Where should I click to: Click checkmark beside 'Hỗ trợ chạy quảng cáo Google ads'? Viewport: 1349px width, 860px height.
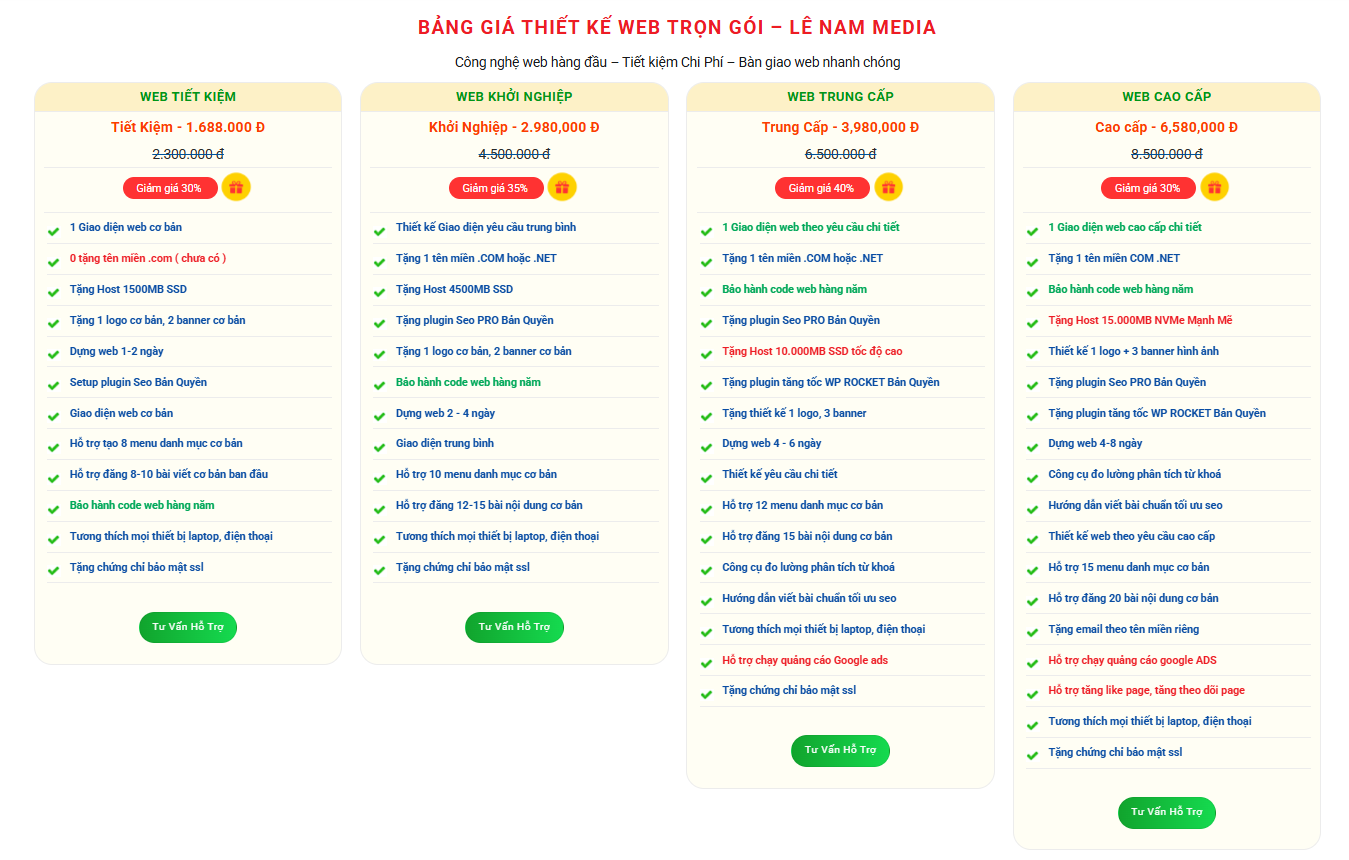[x=706, y=662]
